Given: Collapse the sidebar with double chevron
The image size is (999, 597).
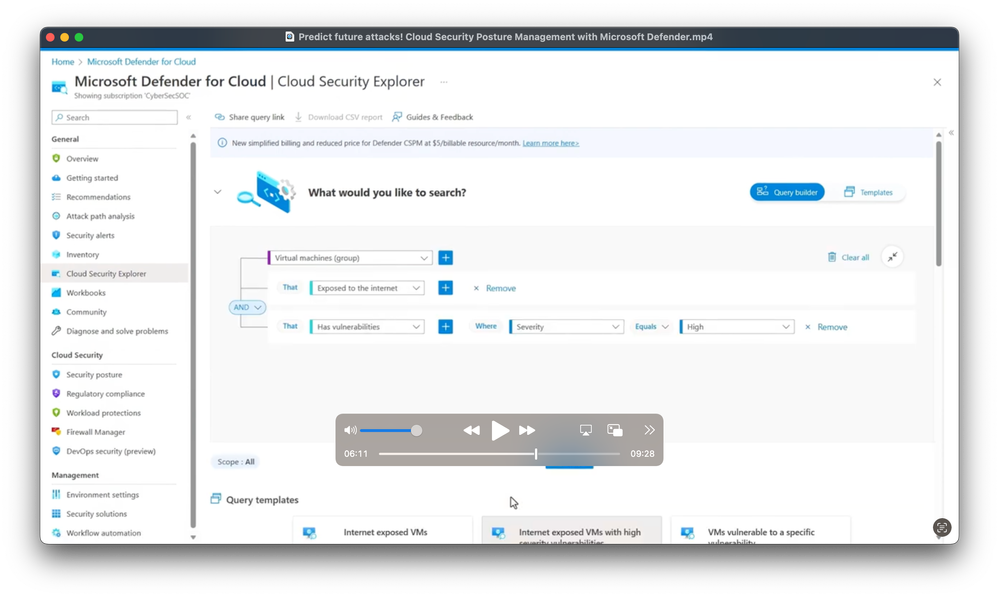Looking at the screenshot, I should pos(189,117).
